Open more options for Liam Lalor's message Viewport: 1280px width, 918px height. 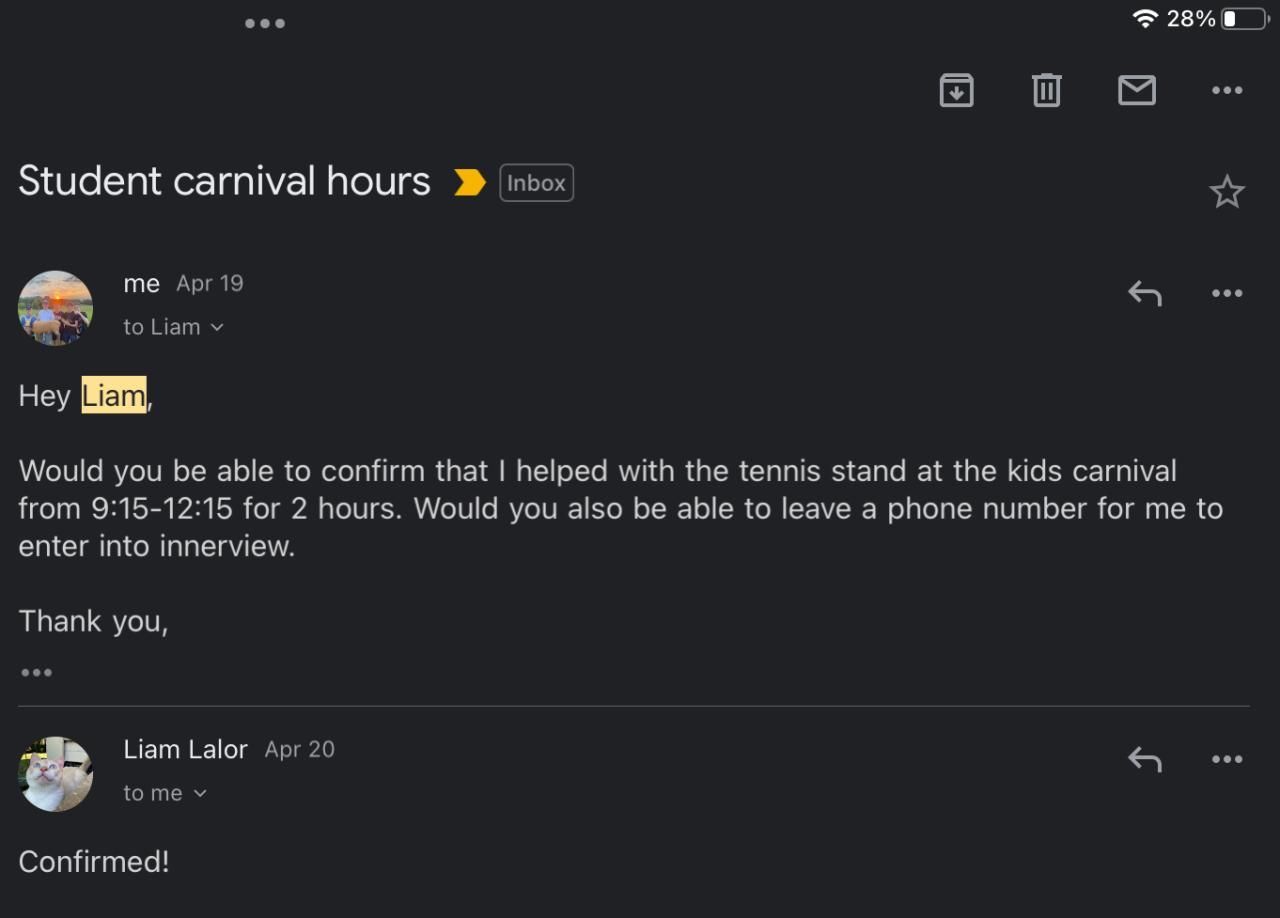pos(1227,759)
